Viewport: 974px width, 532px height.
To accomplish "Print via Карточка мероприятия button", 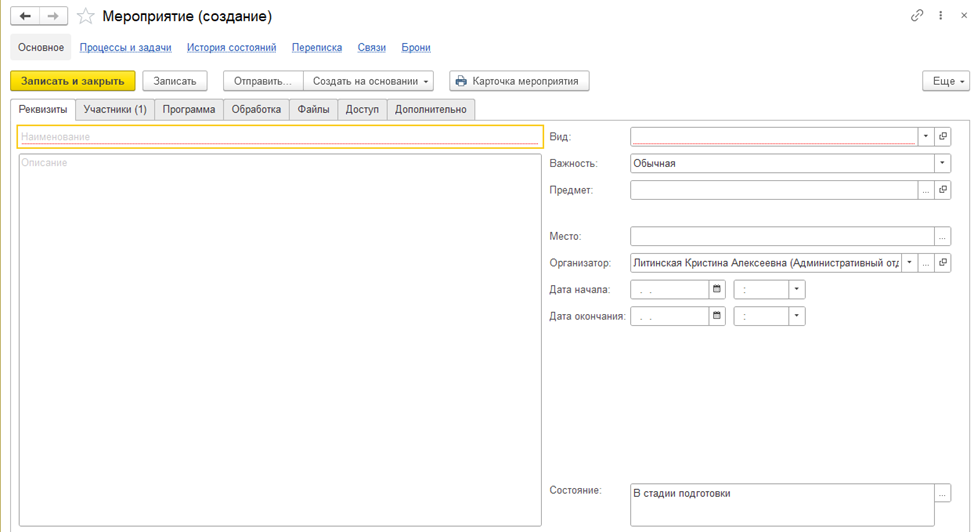I will coord(520,81).
